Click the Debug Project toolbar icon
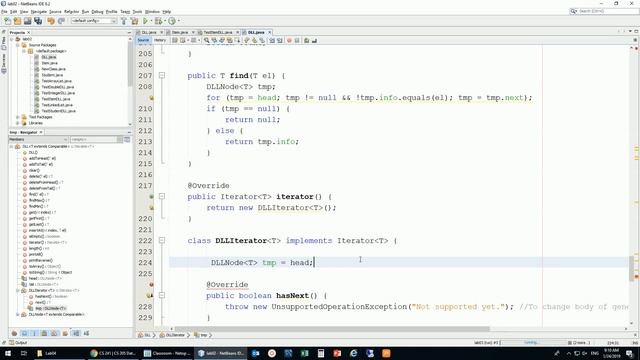640x360 pixels. [x=158, y=21]
